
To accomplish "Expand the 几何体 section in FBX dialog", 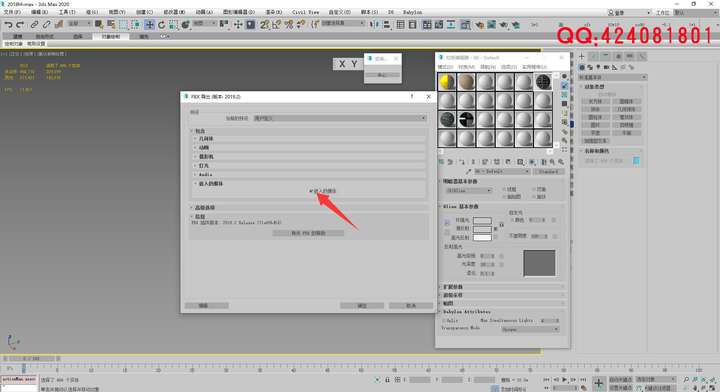I will pos(309,139).
